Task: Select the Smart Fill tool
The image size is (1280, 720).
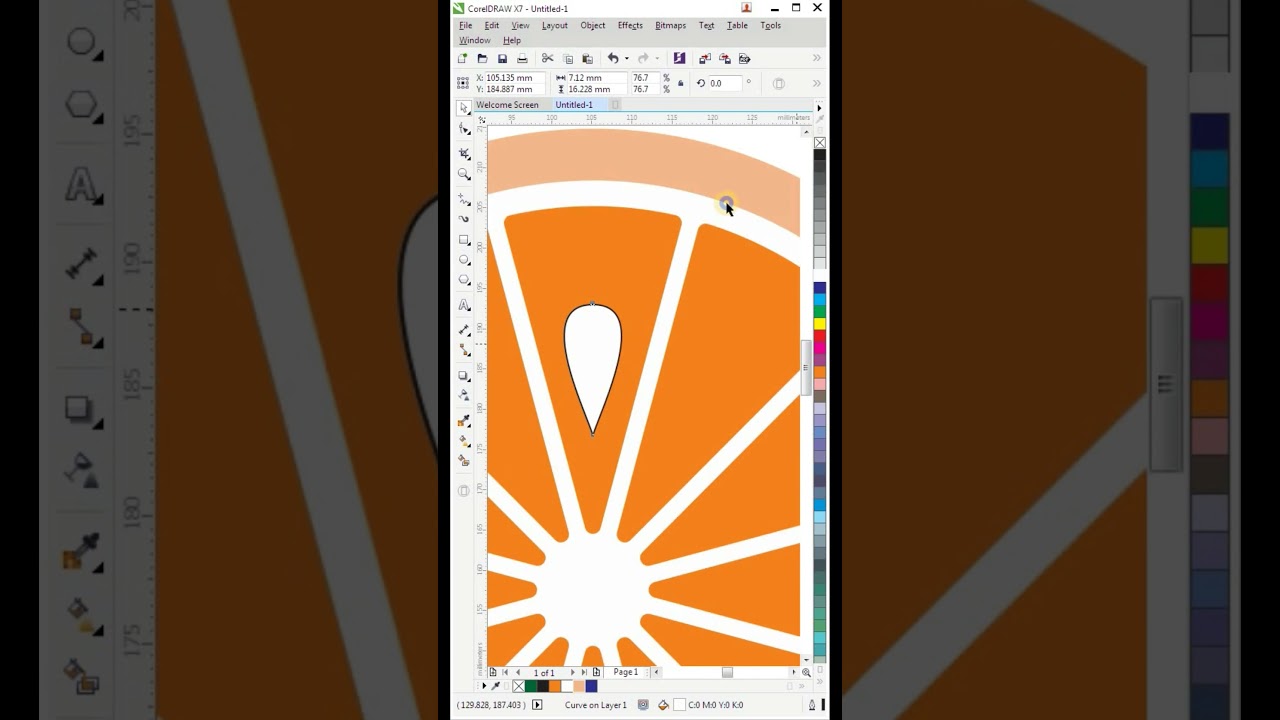Action: coord(464,461)
